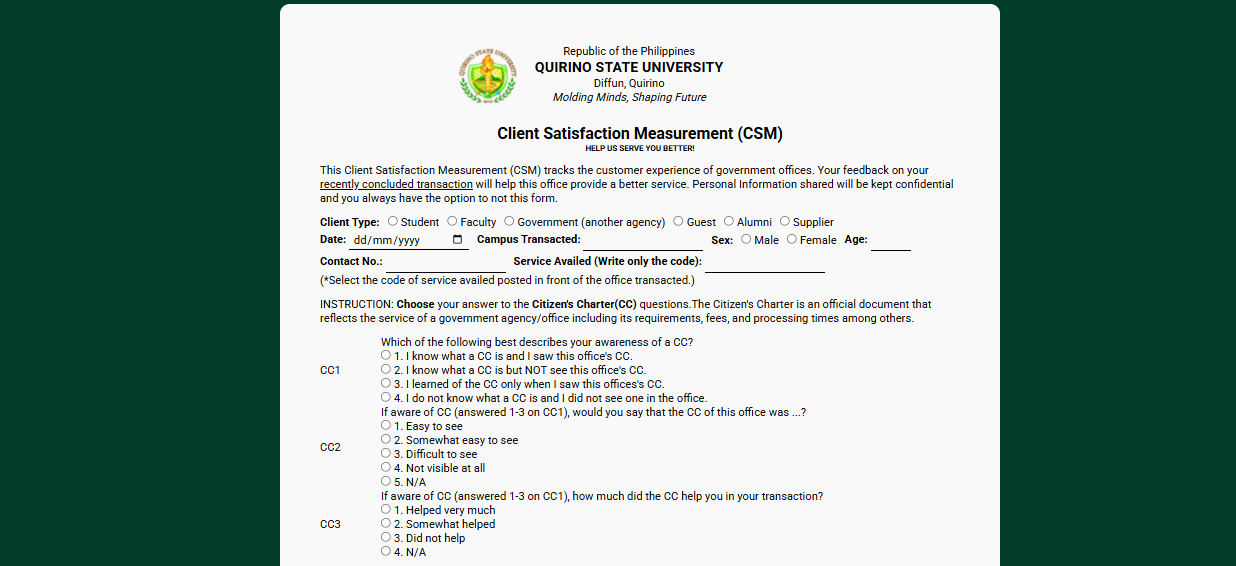
Task: Click the Campus Transacted text field
Action: (x=643, y=241)
